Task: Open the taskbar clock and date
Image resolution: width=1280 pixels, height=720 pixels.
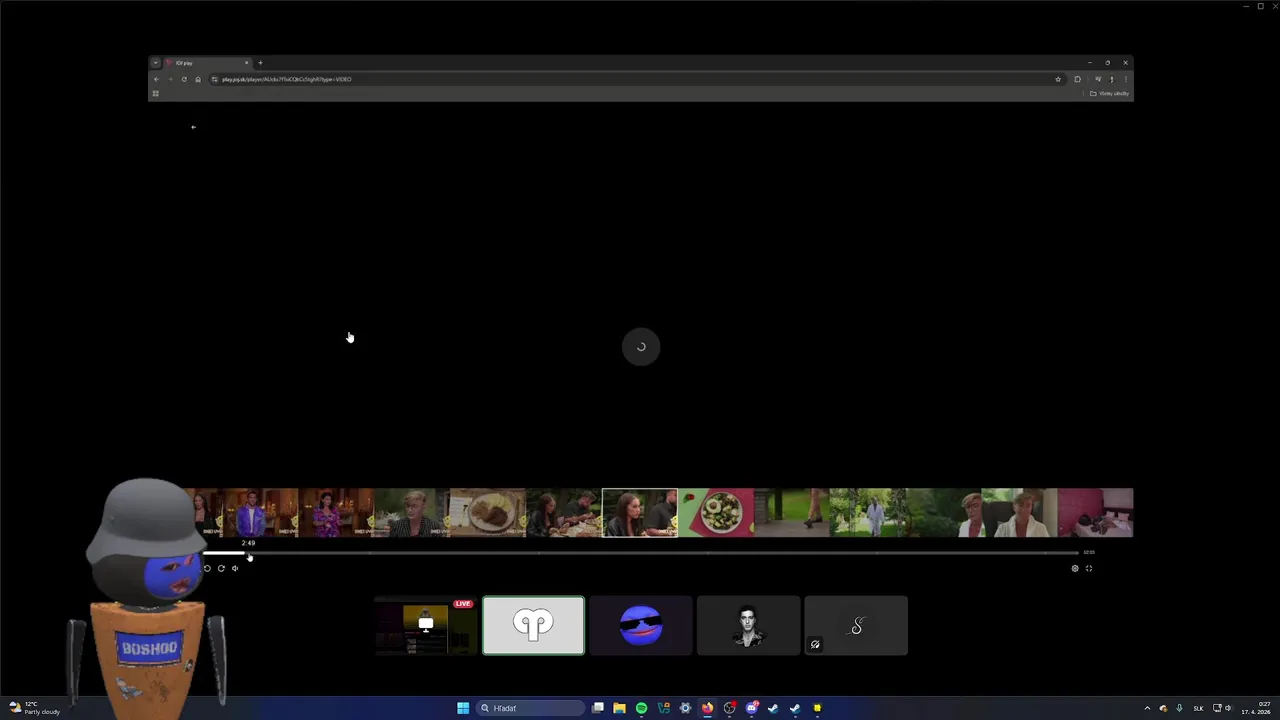Action: 1257,708
